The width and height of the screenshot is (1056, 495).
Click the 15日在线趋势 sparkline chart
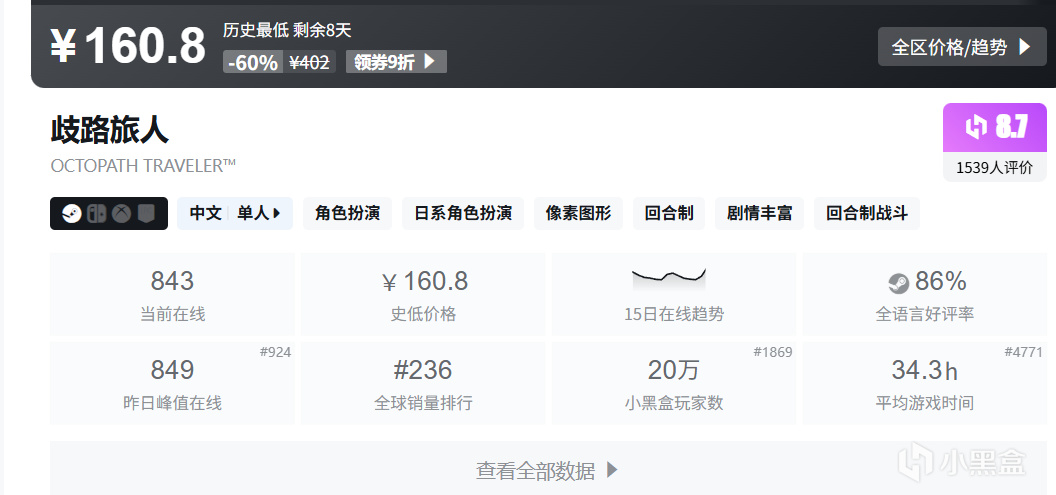point(669,278)
